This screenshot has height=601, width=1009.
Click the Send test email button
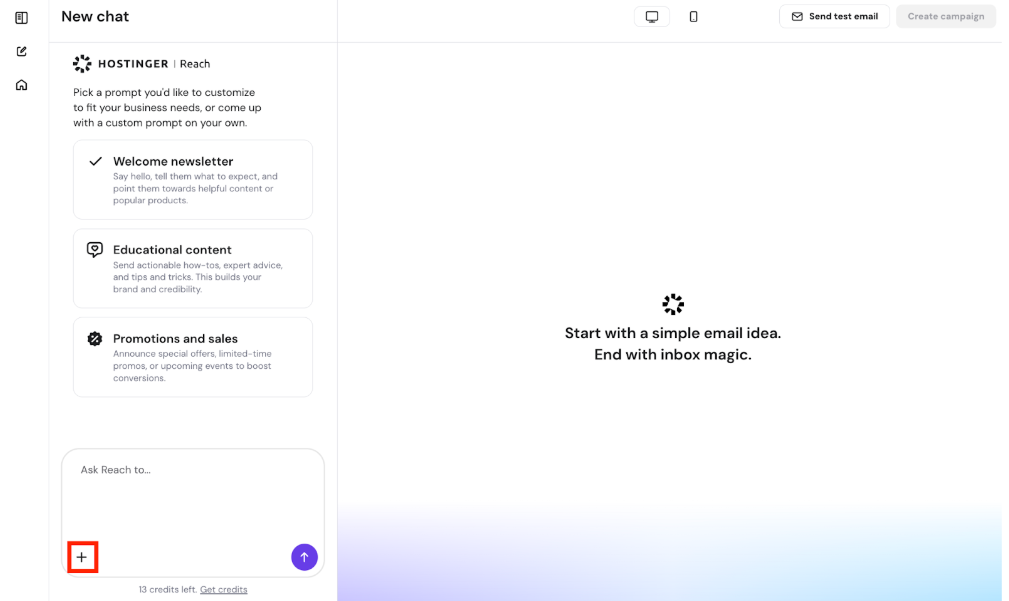834,17
